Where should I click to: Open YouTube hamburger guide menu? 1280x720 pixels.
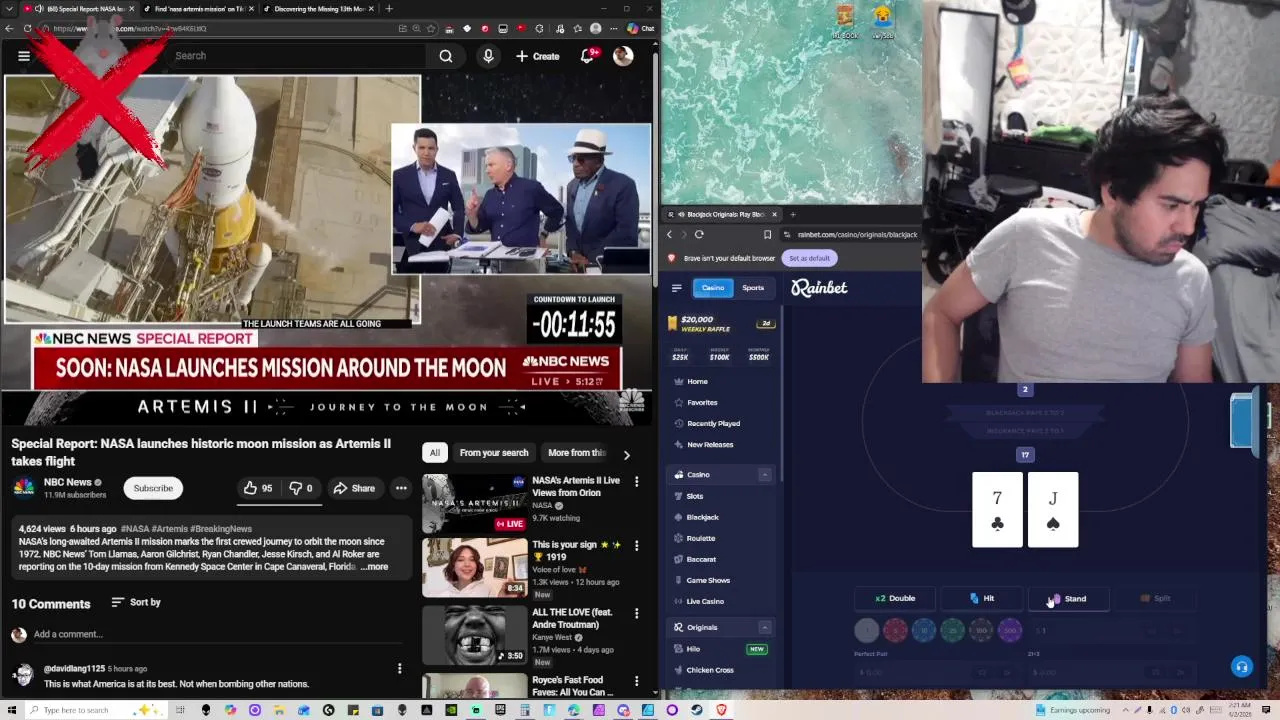(x=24, y=56)
